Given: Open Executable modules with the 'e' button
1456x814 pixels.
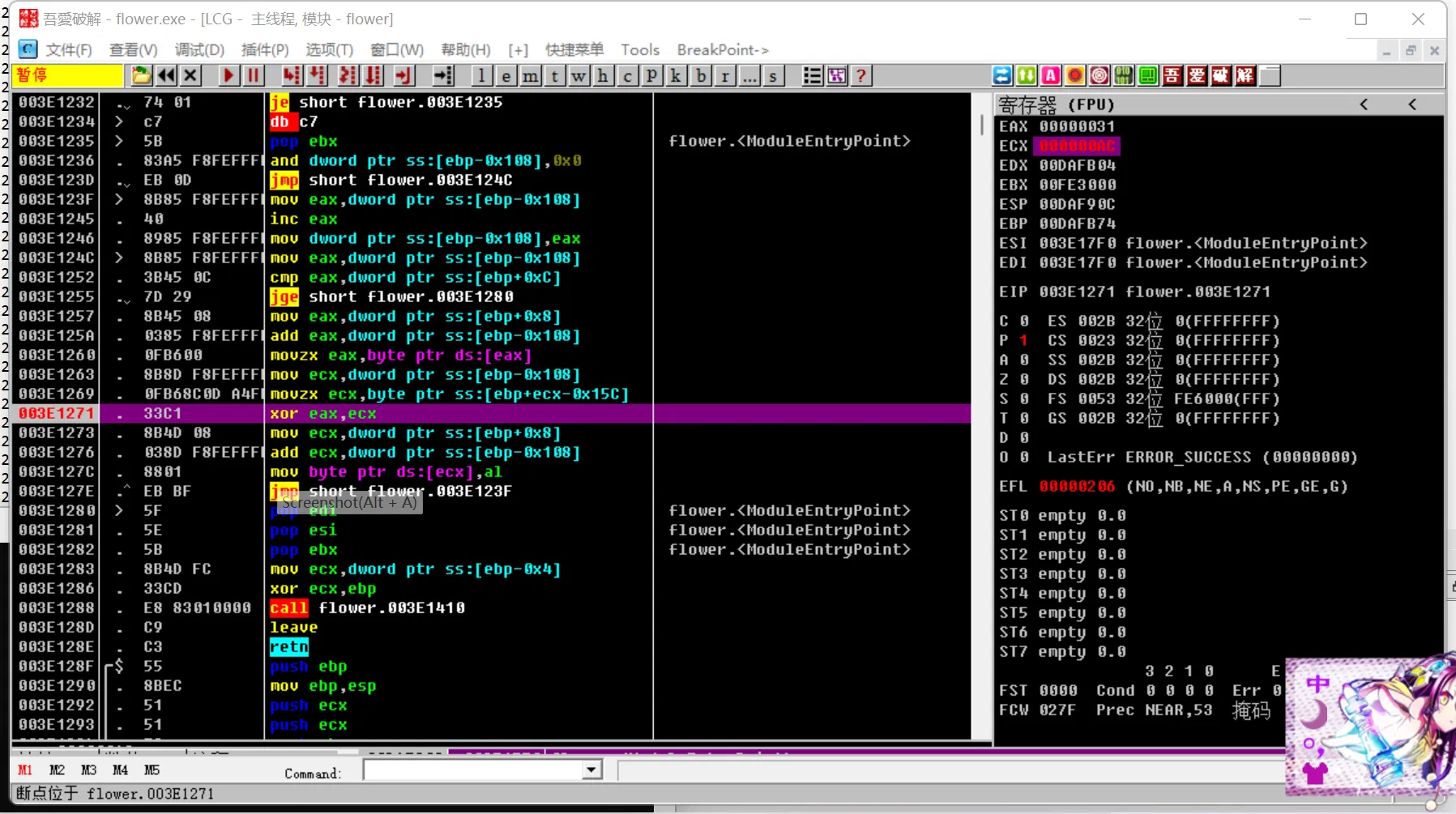Looking at the screenshot, I should [x=506, y=75].
